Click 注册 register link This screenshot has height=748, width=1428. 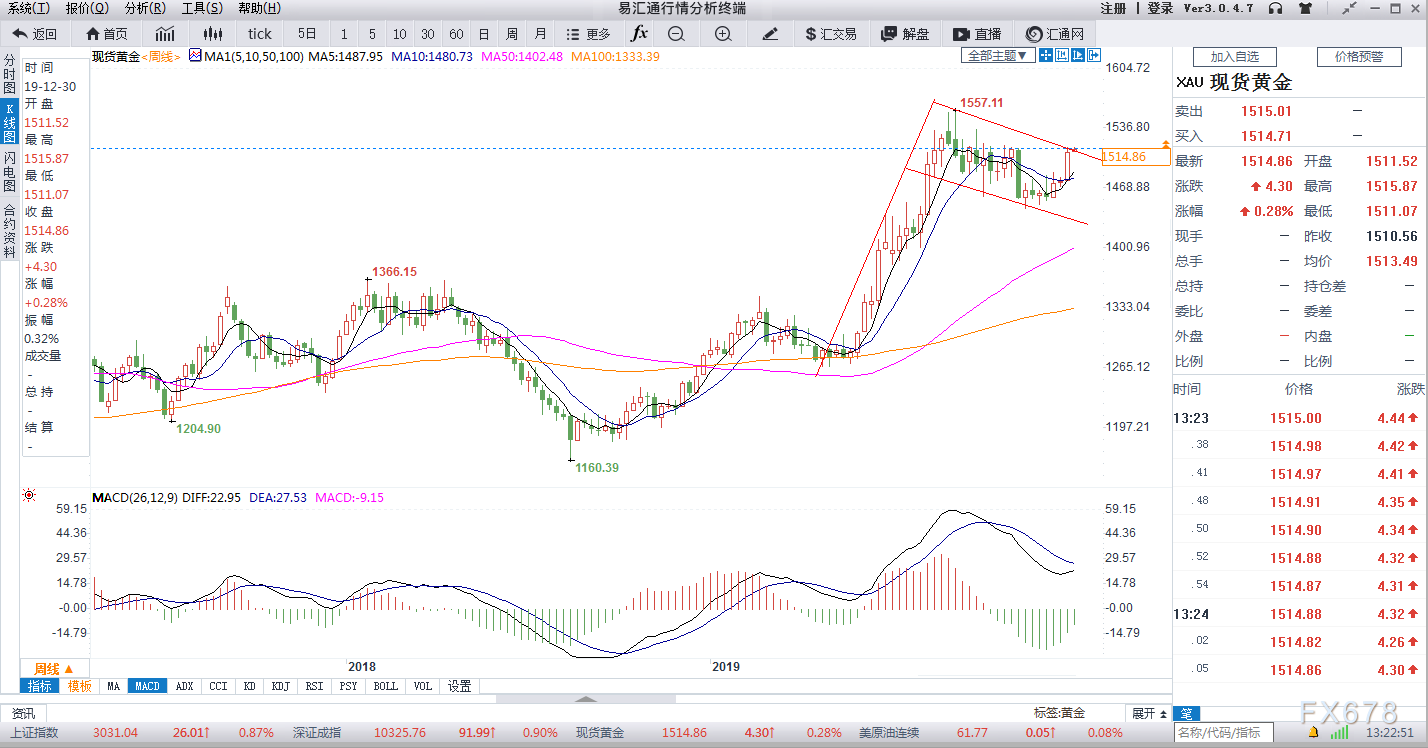1113,8
